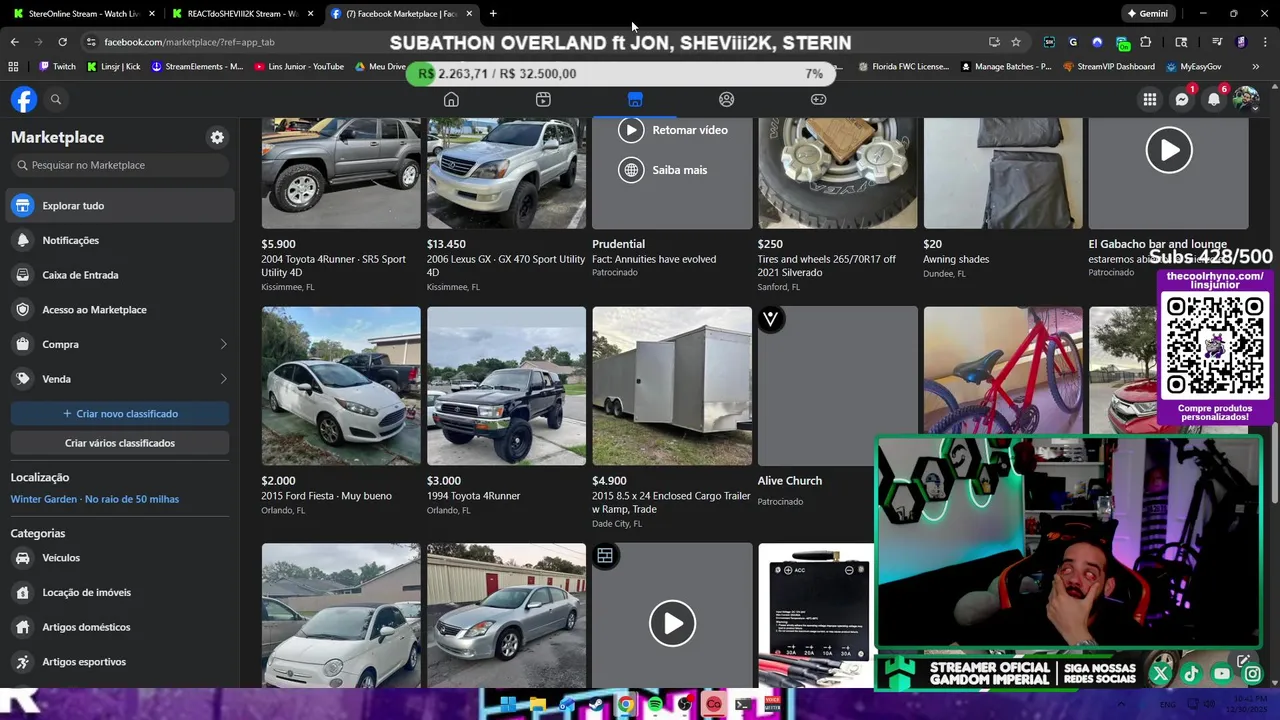Viewport: 1280px width, 720px height.
Task: Open Spotify from the taskbar
Action: pos(655,704)
